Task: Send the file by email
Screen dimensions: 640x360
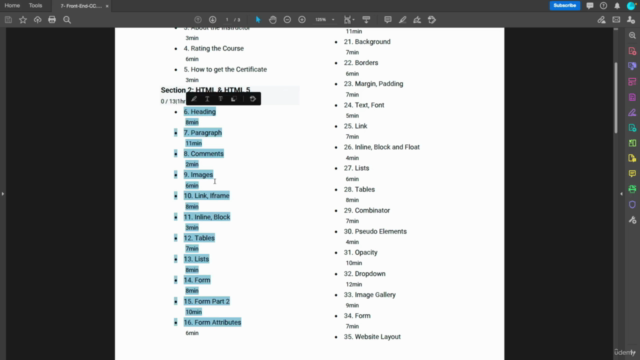Action: [616, 20]
